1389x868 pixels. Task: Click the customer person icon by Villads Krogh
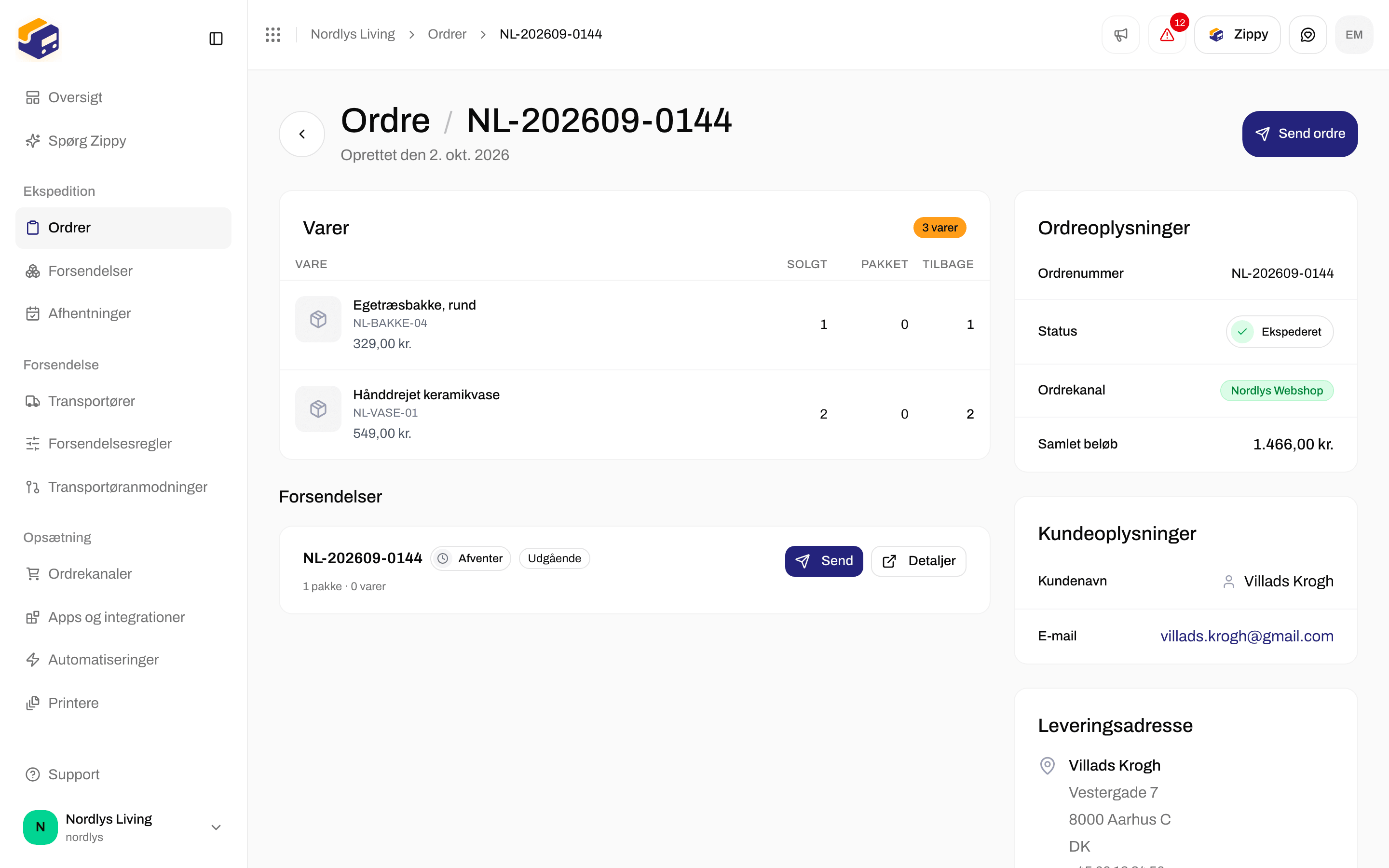(x=1228, y=582)
